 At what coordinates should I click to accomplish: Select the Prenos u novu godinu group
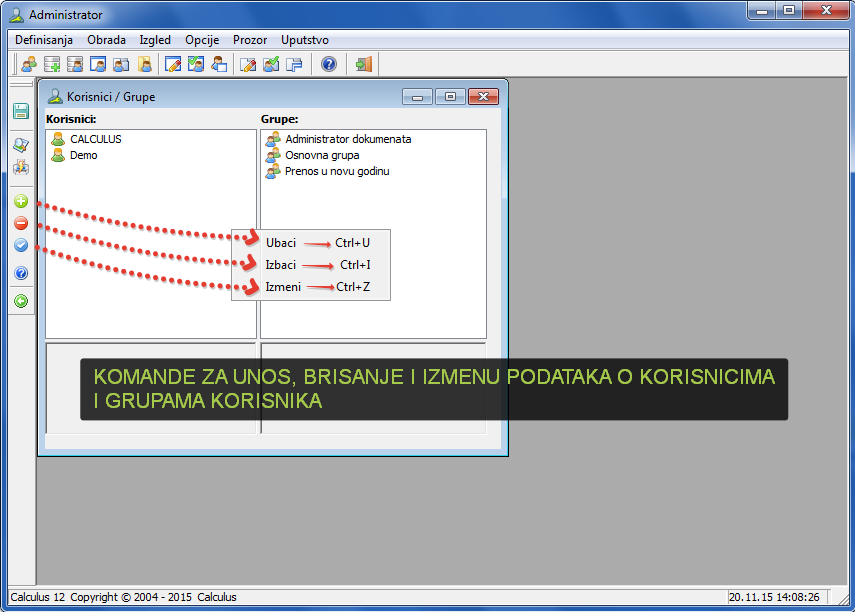tap(336, 171)
